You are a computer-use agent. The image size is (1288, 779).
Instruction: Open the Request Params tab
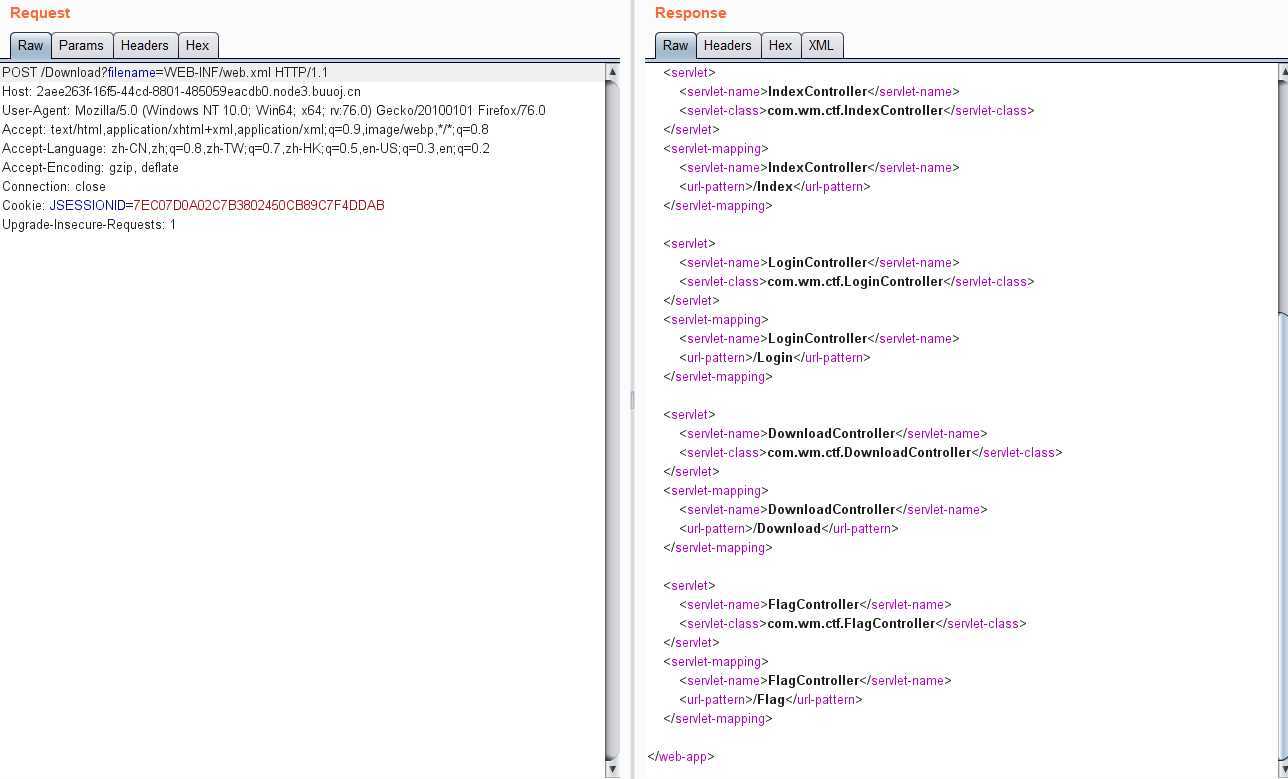pyautogui.click(x=81, y=46)
